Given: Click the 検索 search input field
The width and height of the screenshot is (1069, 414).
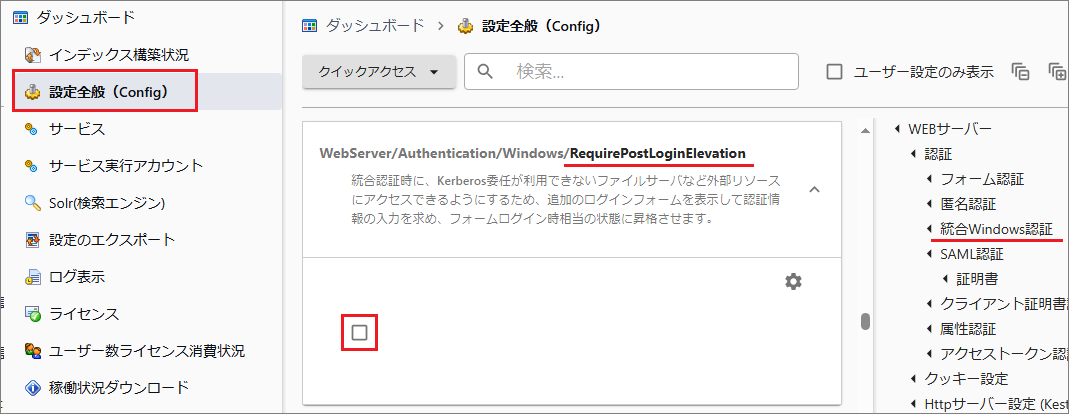Looking at the screenshot, I should [650, 72].
